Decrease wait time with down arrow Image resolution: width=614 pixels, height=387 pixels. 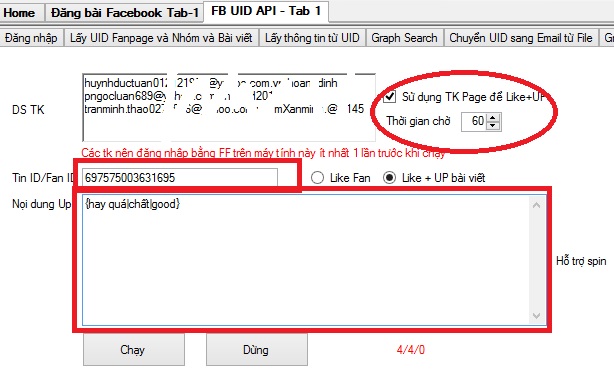click(x=493, y=125)
